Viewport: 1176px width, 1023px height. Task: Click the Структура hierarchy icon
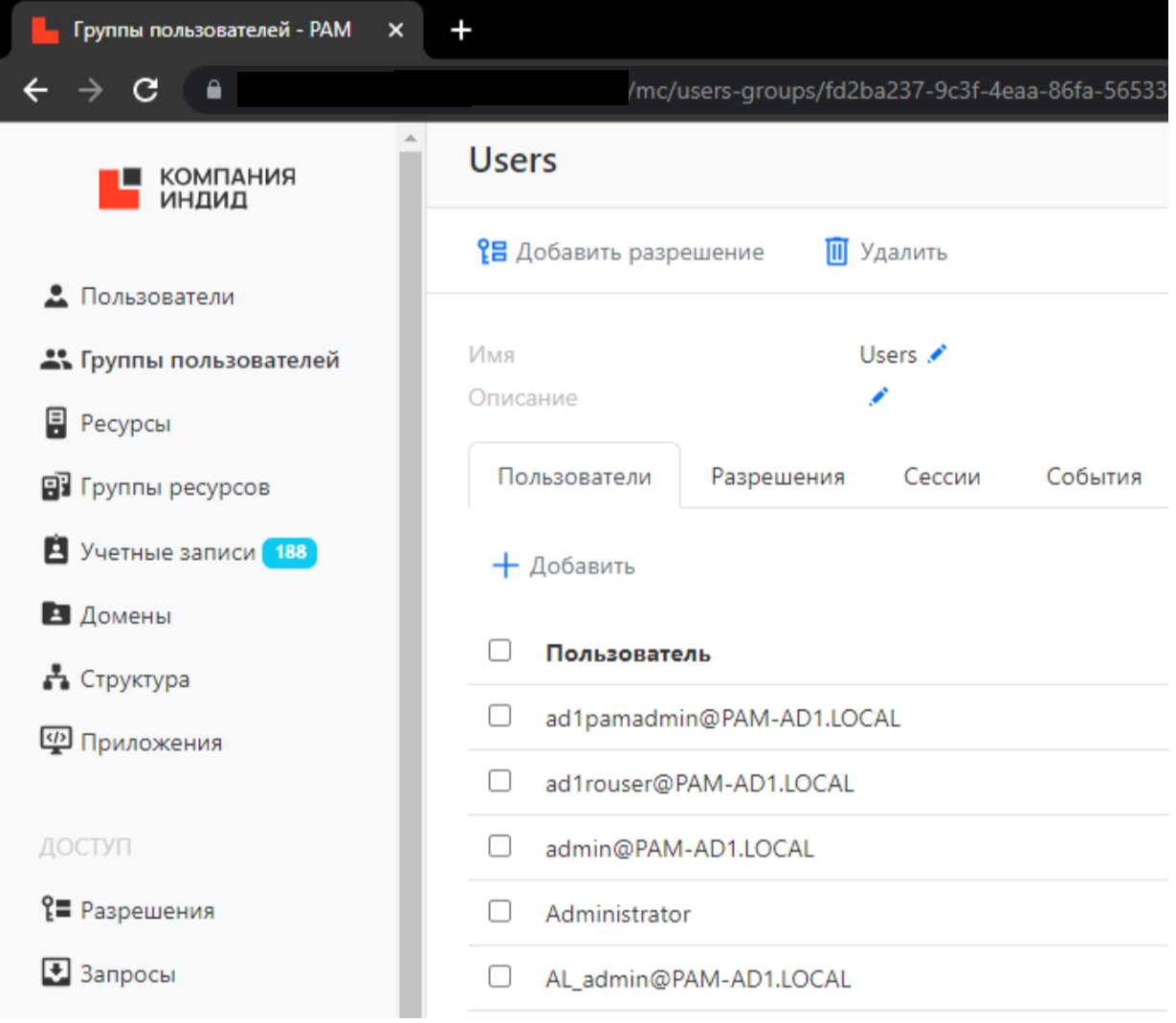(56, 678)
